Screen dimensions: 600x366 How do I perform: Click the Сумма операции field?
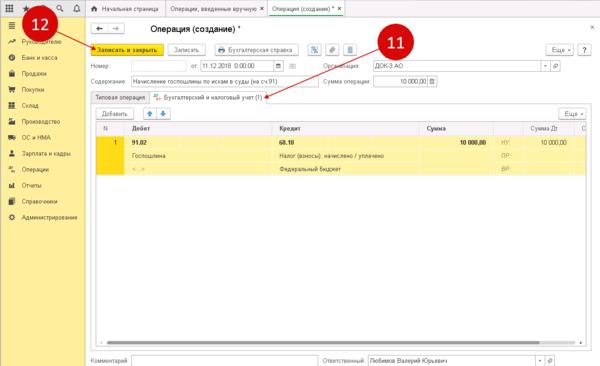[400, 82]
